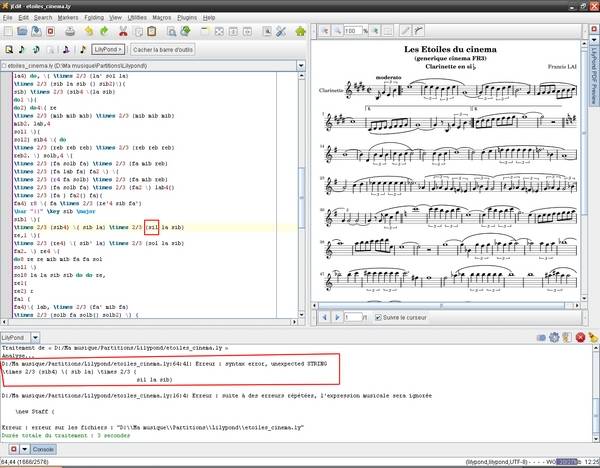Image resolution: width=600 pixels, height=468 pixels.
Task: Close the bottom dock with red square icon
Action: tap(13, 449)
